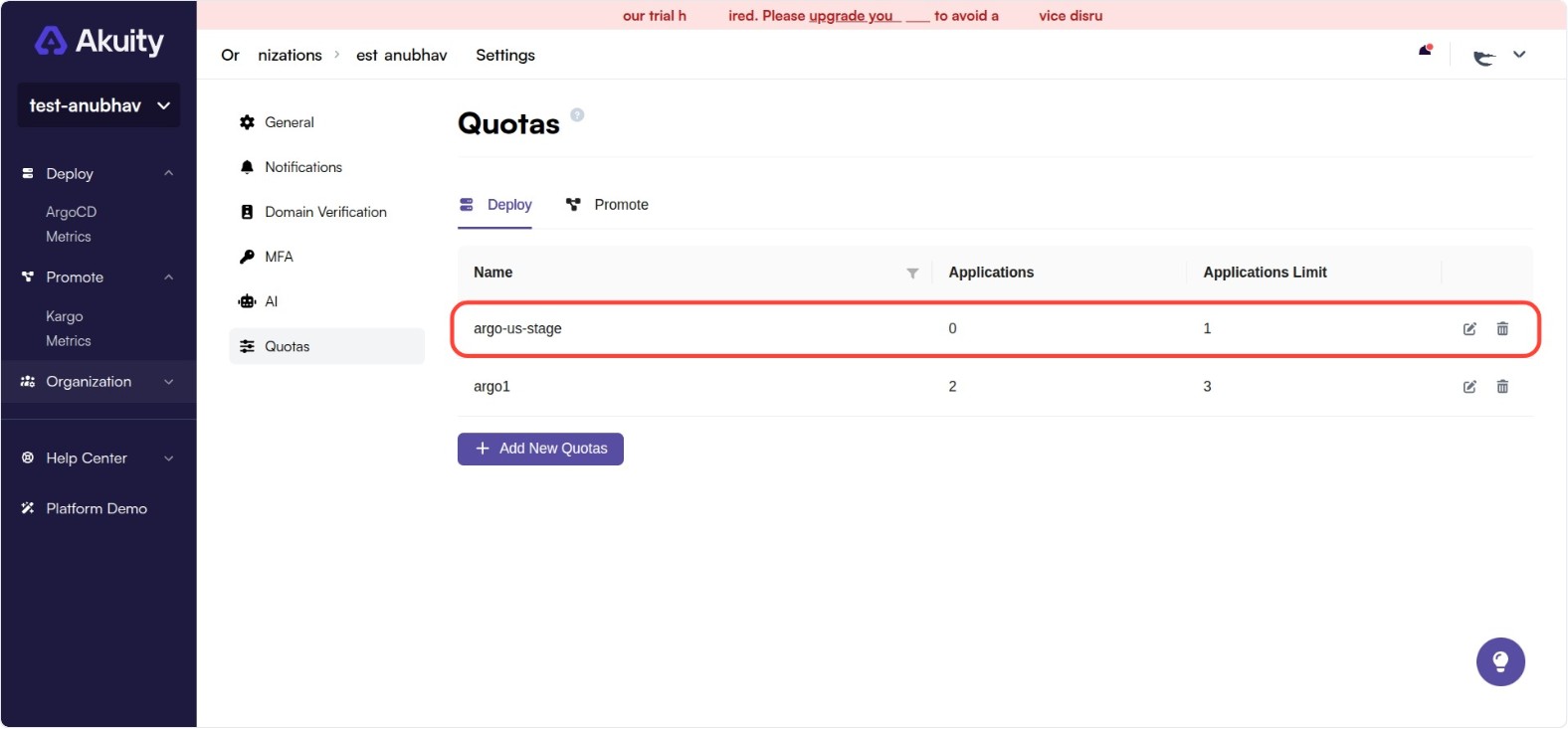Click the lightbulb help button

coord(1500,662)
